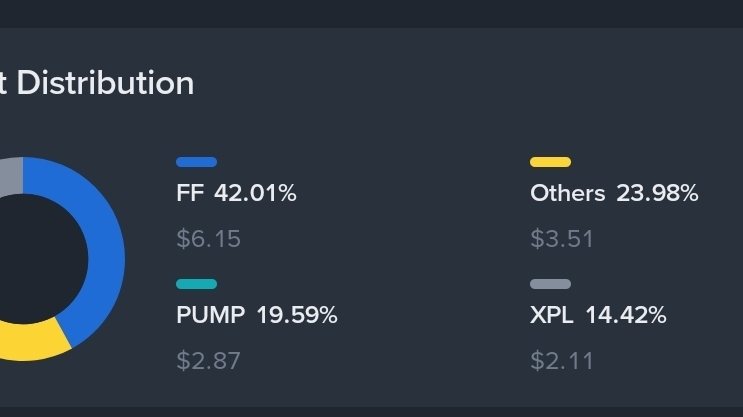
Task: Click the blue FF legend color pill
Action: (196, 162)
